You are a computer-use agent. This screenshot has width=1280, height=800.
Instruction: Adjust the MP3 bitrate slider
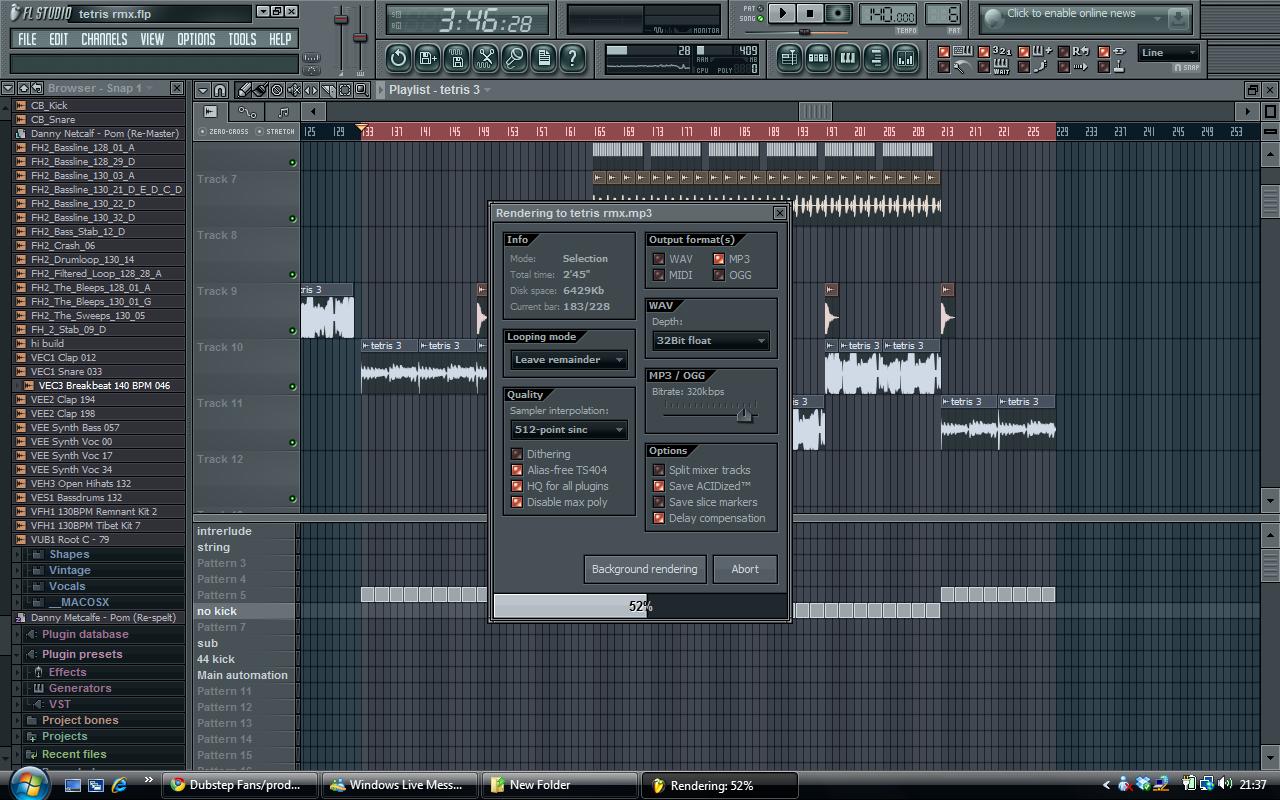tap(744, 413)
